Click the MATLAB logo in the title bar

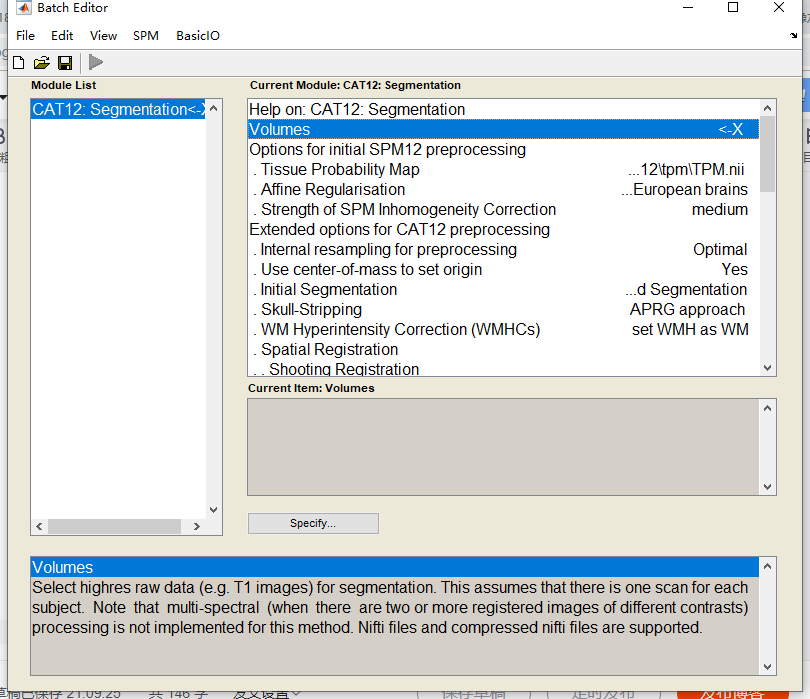[x=24, y=7]
